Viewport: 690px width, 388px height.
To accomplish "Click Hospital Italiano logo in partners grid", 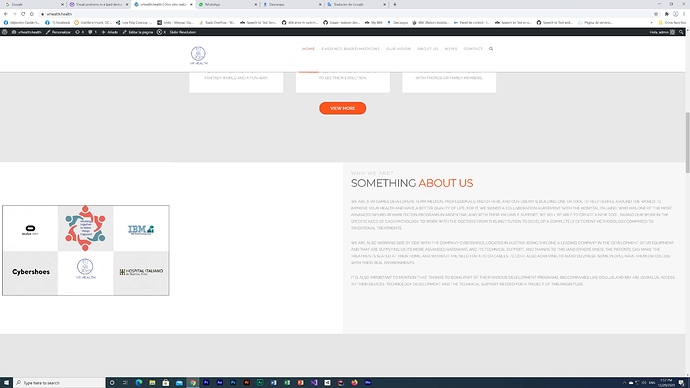I will point(141,272).
